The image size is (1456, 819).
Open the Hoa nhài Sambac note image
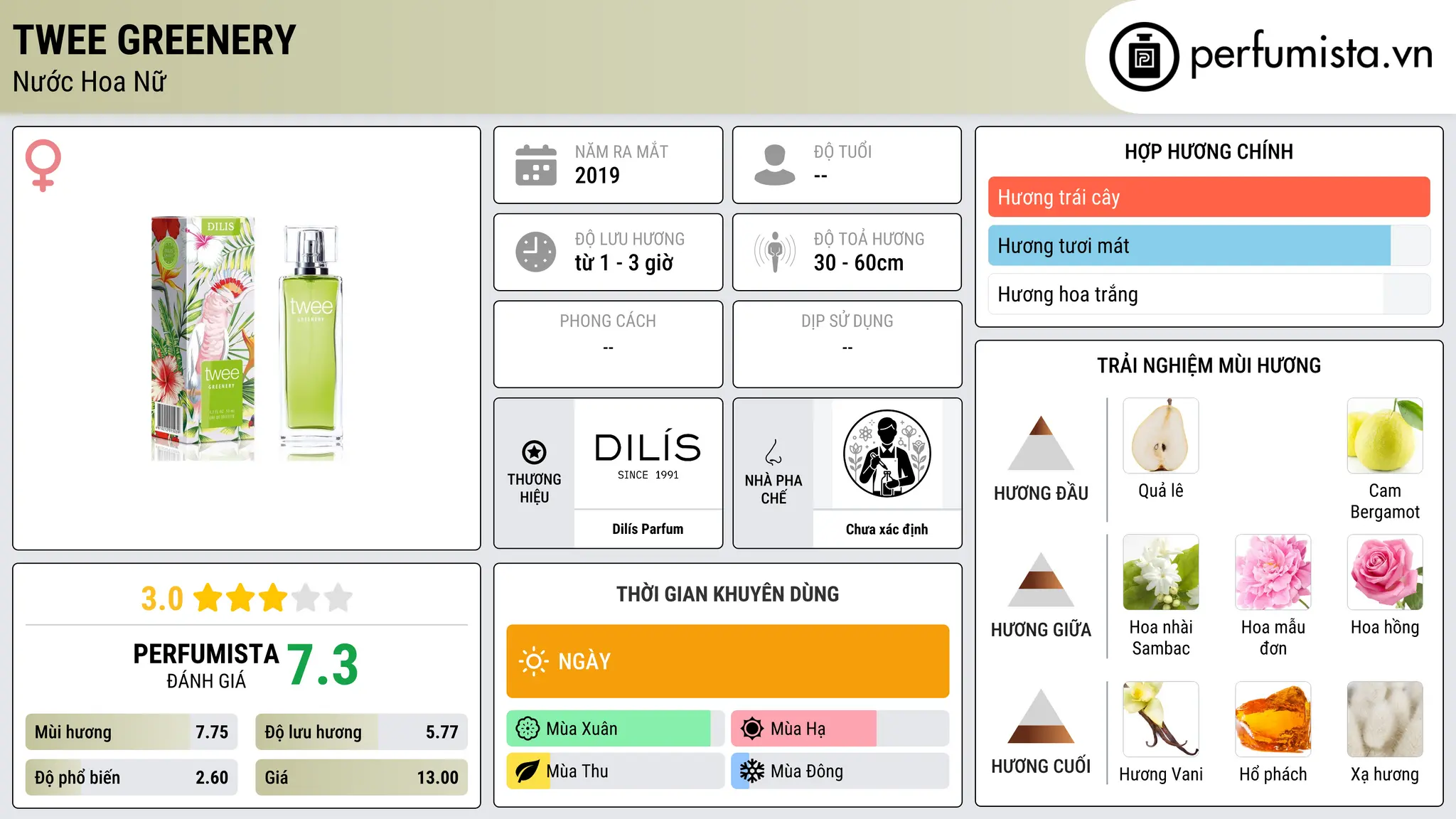click(1161, 572)
